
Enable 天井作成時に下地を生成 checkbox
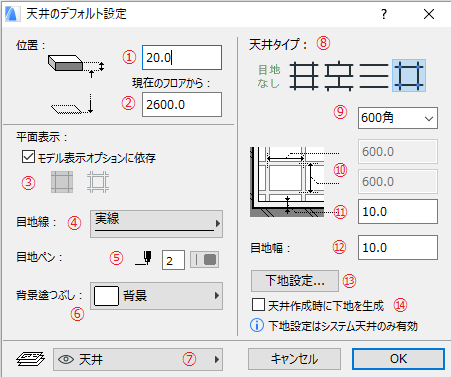(x=258, y=305)
